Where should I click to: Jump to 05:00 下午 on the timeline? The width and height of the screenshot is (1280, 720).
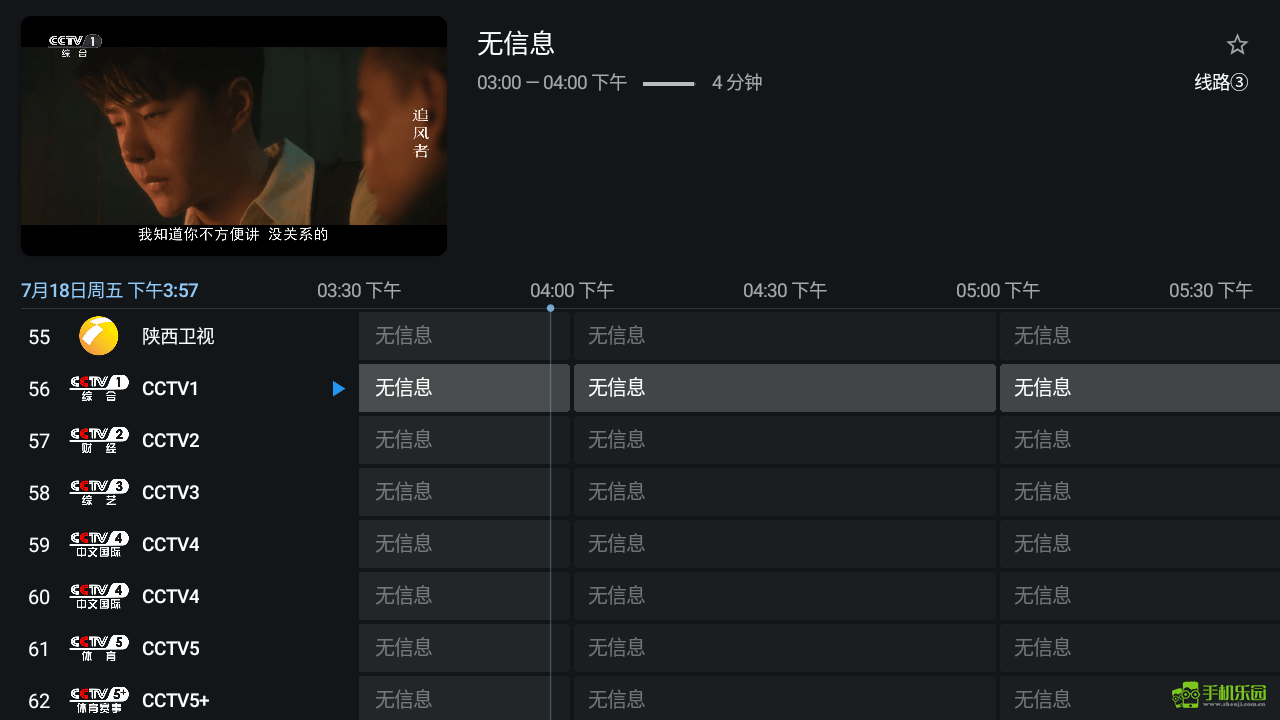(997, 291)
